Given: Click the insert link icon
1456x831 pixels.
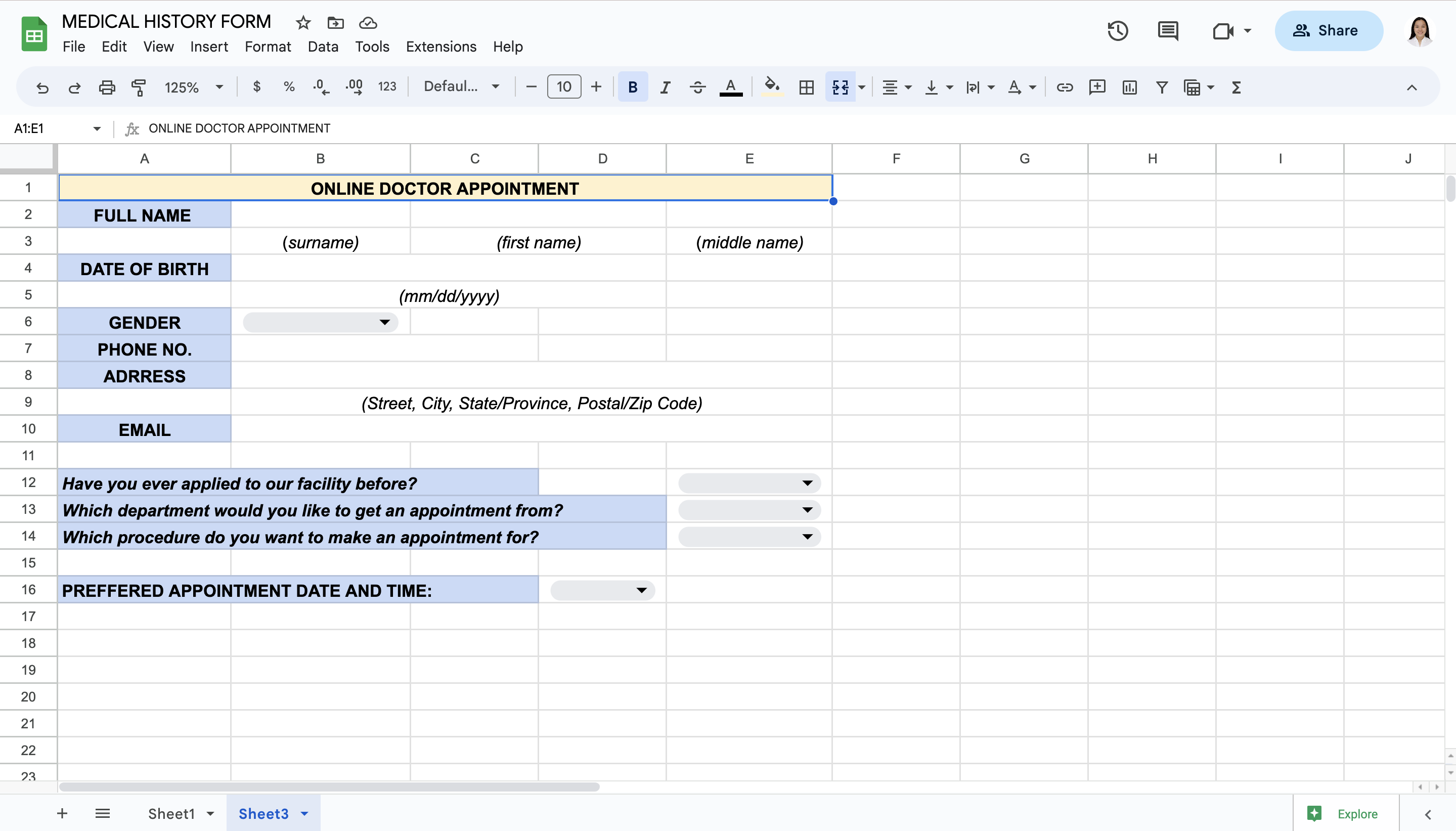Looking at the screenshot, I should 1065,88.
